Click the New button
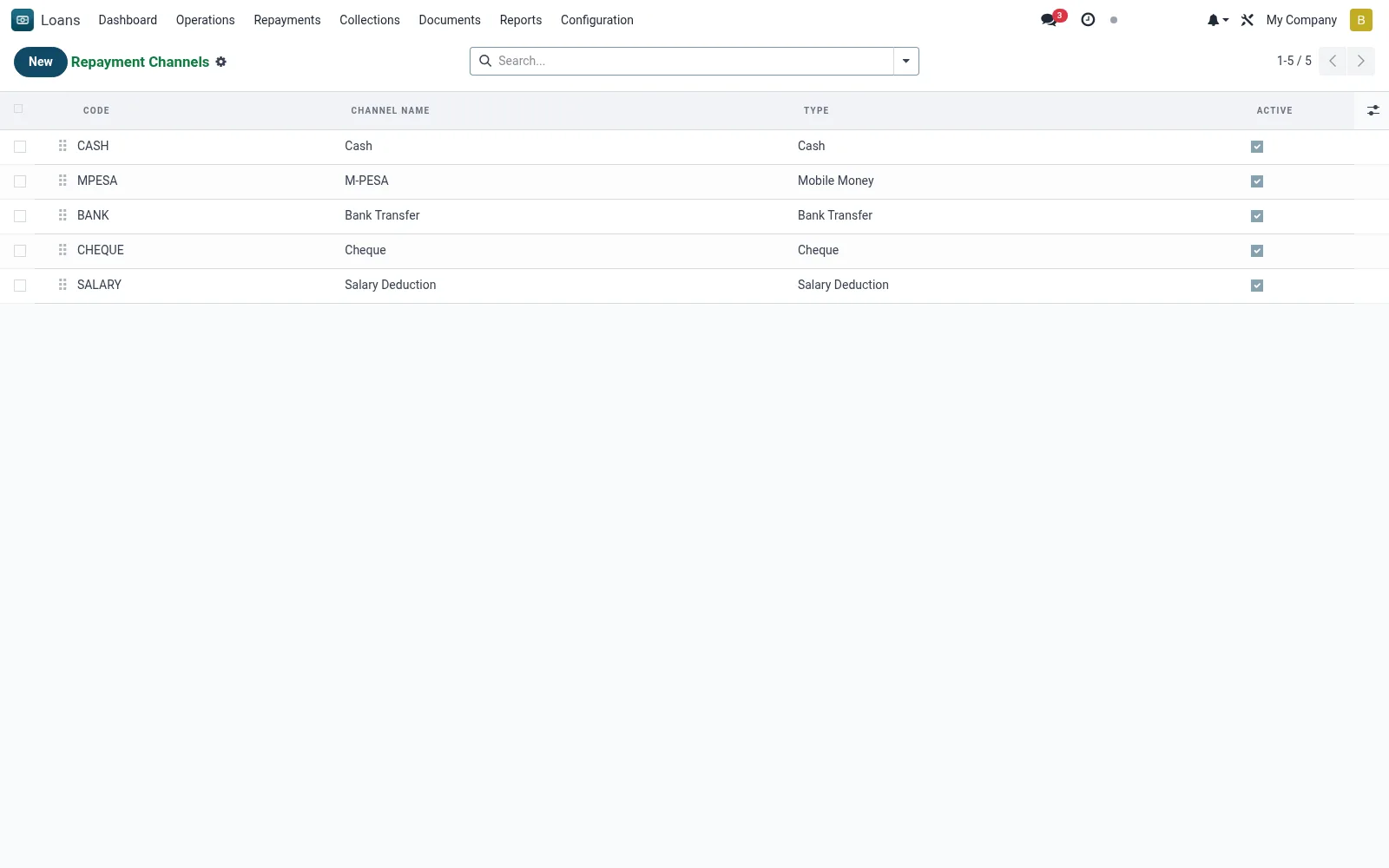 coord(41,62)
